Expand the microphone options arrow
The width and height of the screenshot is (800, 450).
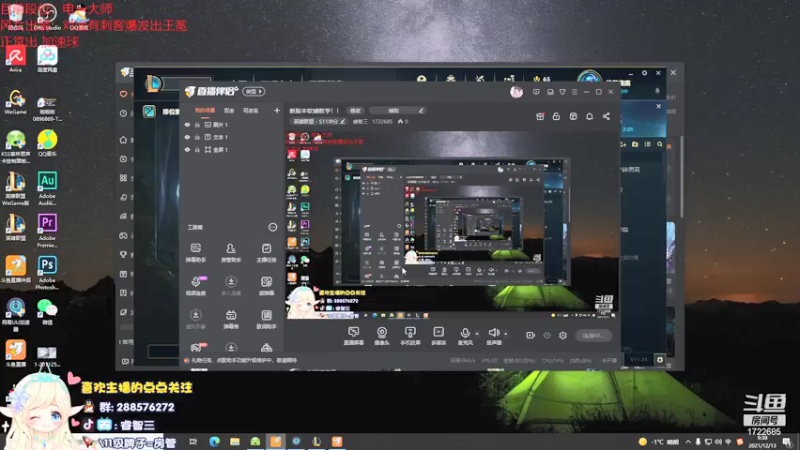tap(477, 334)
